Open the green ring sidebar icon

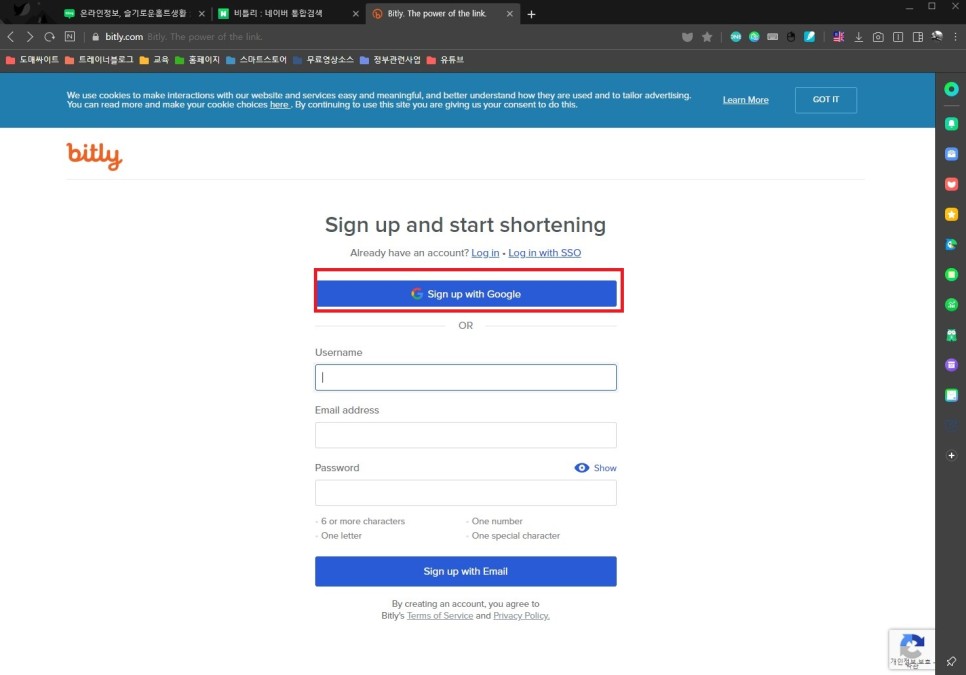951,89
